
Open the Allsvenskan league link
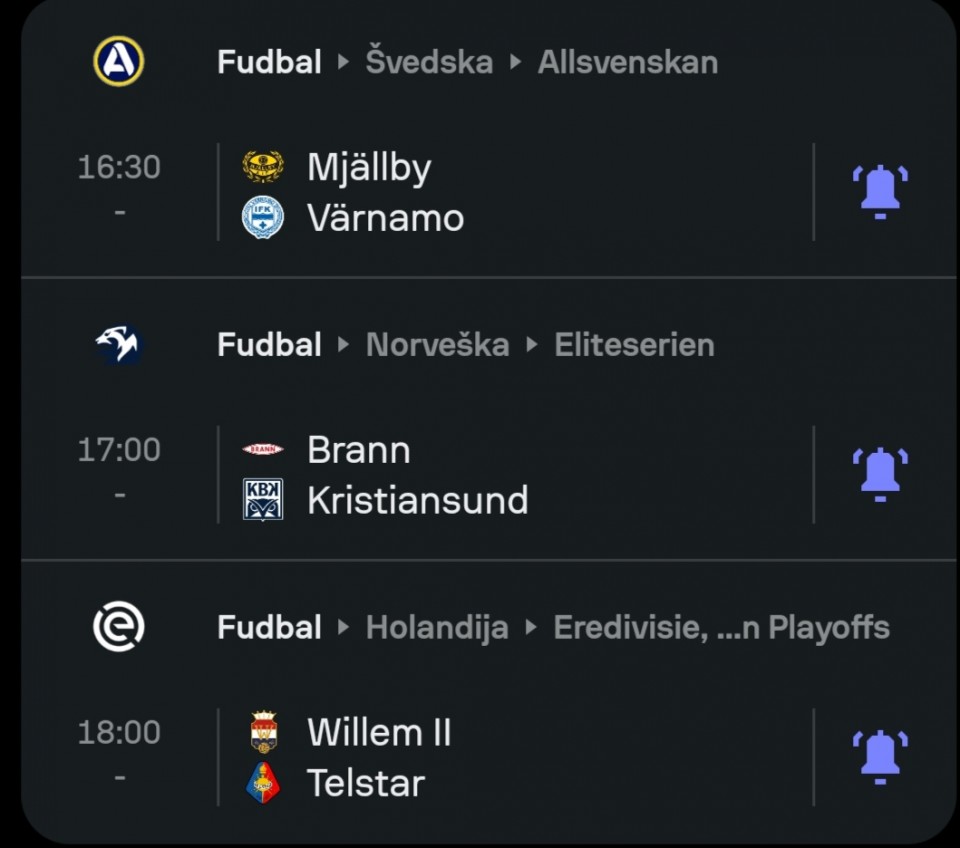click(x=628, y=62)
